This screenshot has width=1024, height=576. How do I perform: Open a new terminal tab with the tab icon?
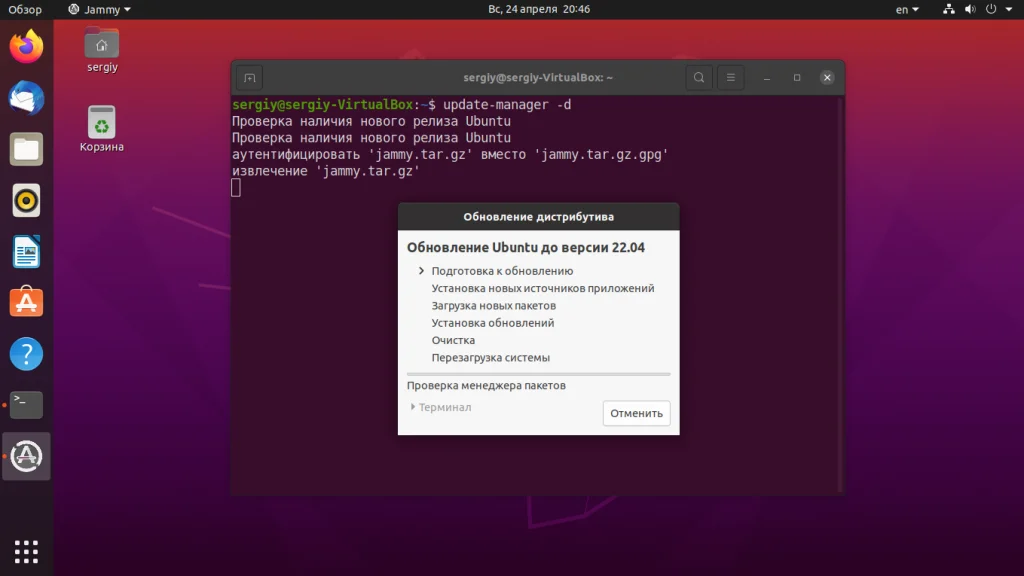(248, 76)
